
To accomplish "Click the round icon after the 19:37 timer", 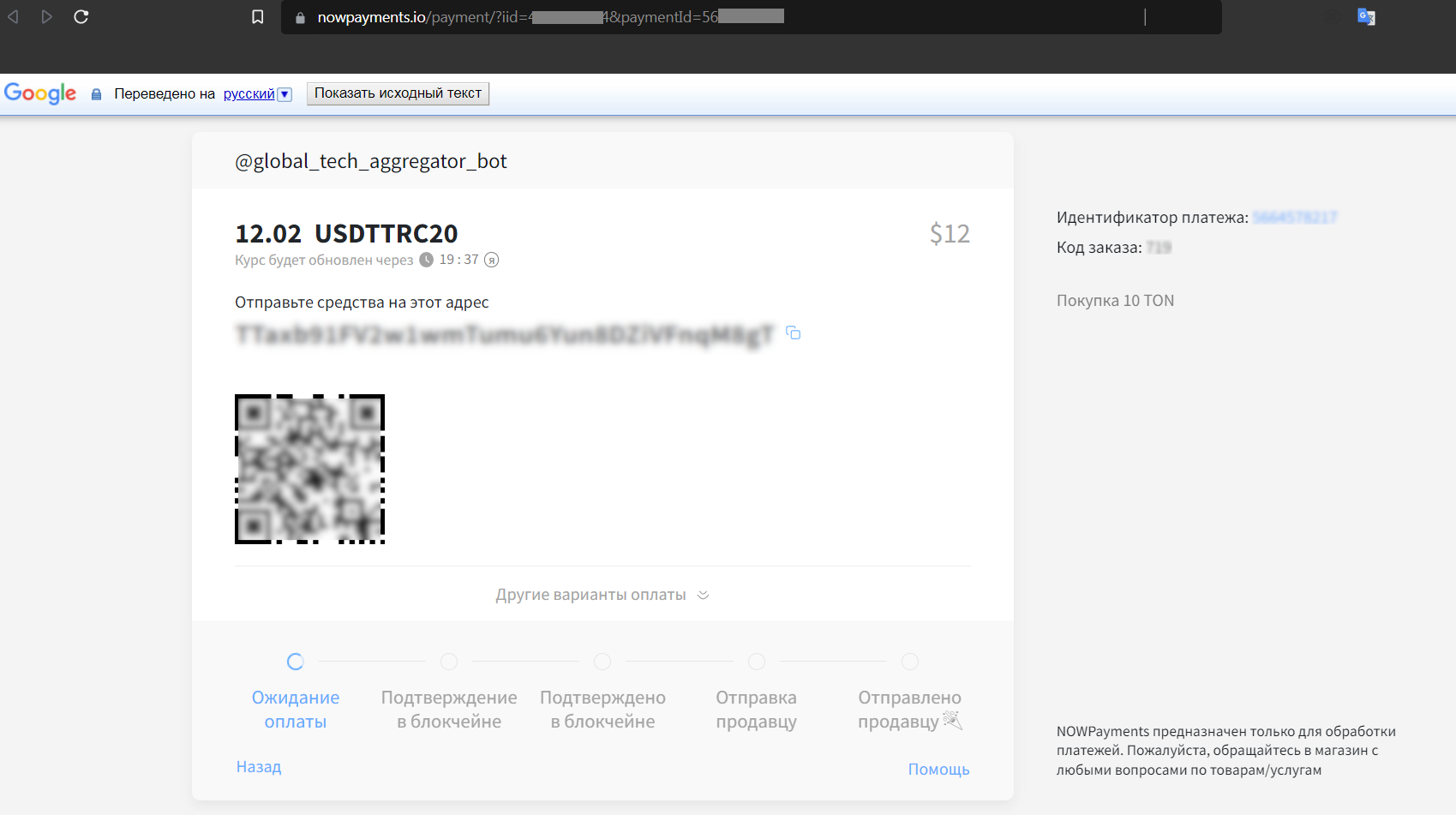I will (492, 260).
